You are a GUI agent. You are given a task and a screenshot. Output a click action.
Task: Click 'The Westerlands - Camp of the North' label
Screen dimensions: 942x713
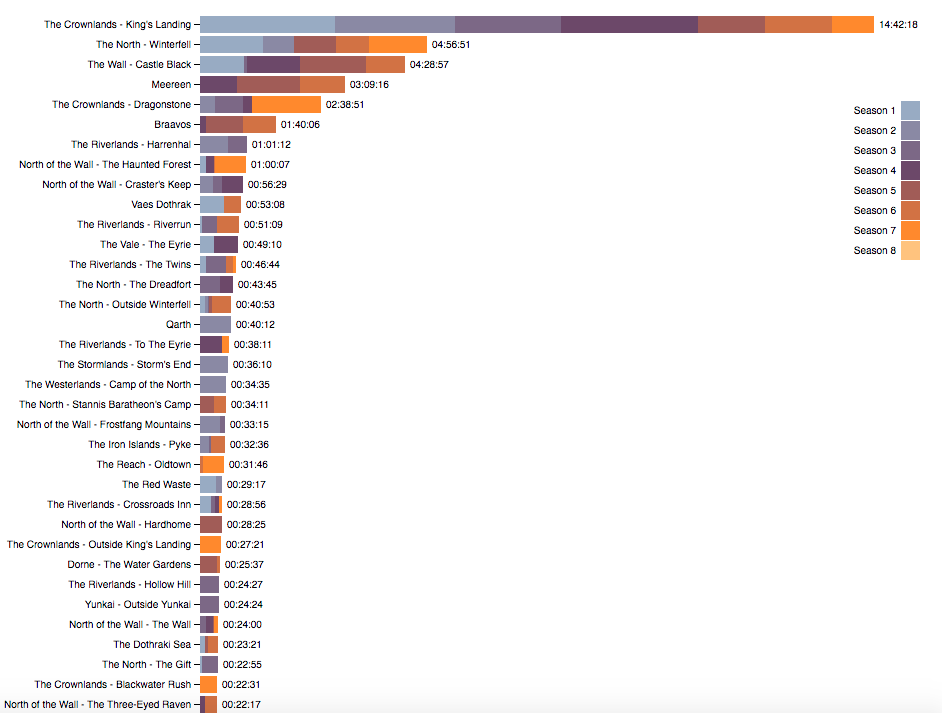coord(108,384)
